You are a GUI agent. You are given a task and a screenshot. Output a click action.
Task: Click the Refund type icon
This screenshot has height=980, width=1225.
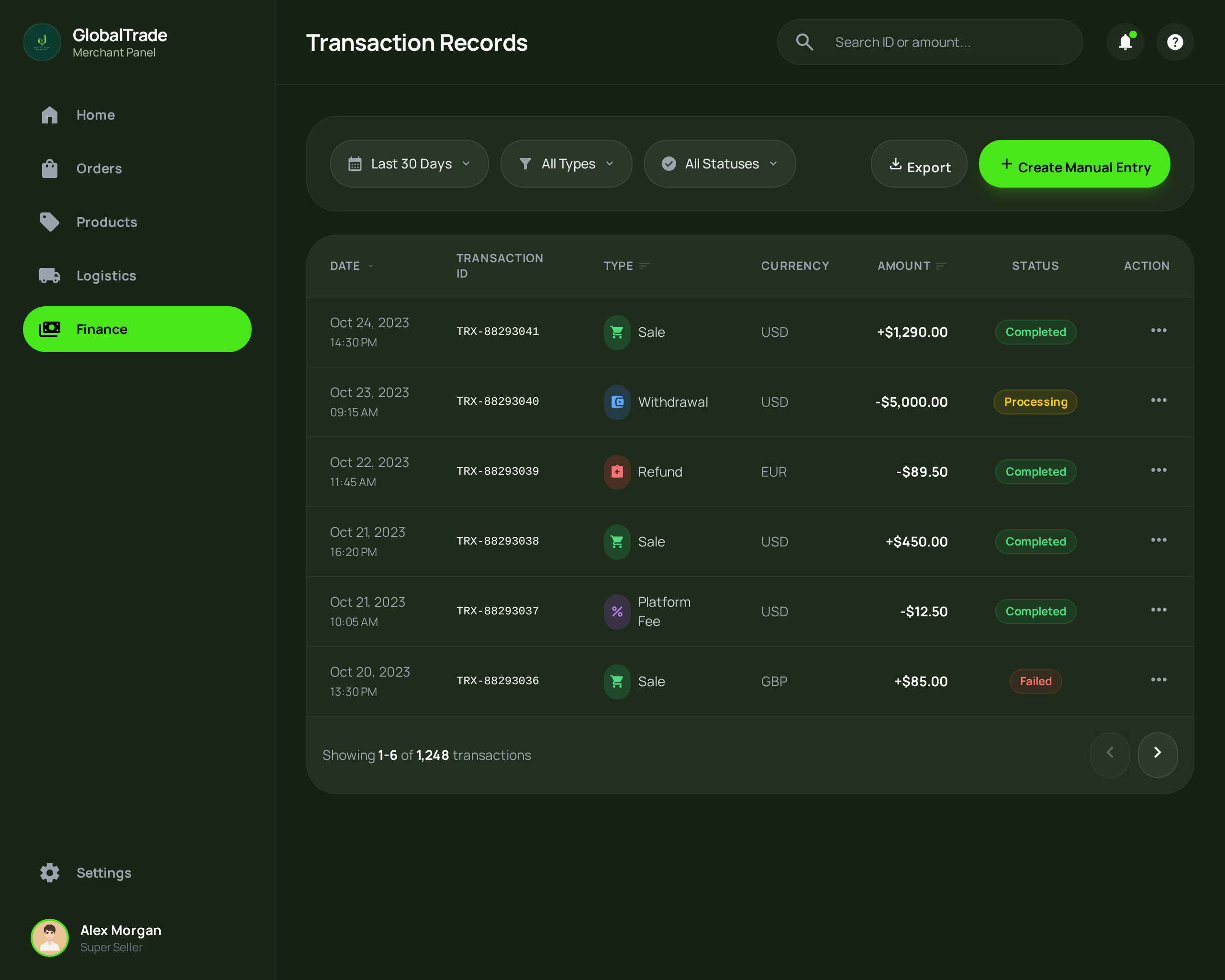tap(617, 471)
